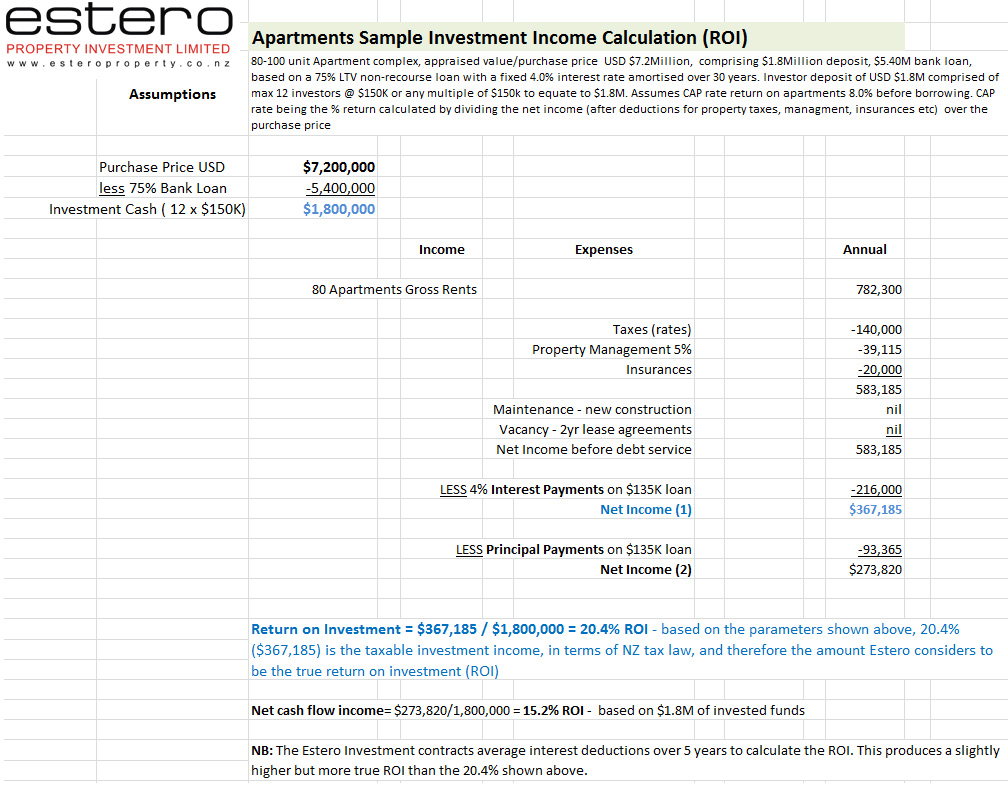
Task: Click the -20,000 insurances value
Action: [x=879, y=370]
